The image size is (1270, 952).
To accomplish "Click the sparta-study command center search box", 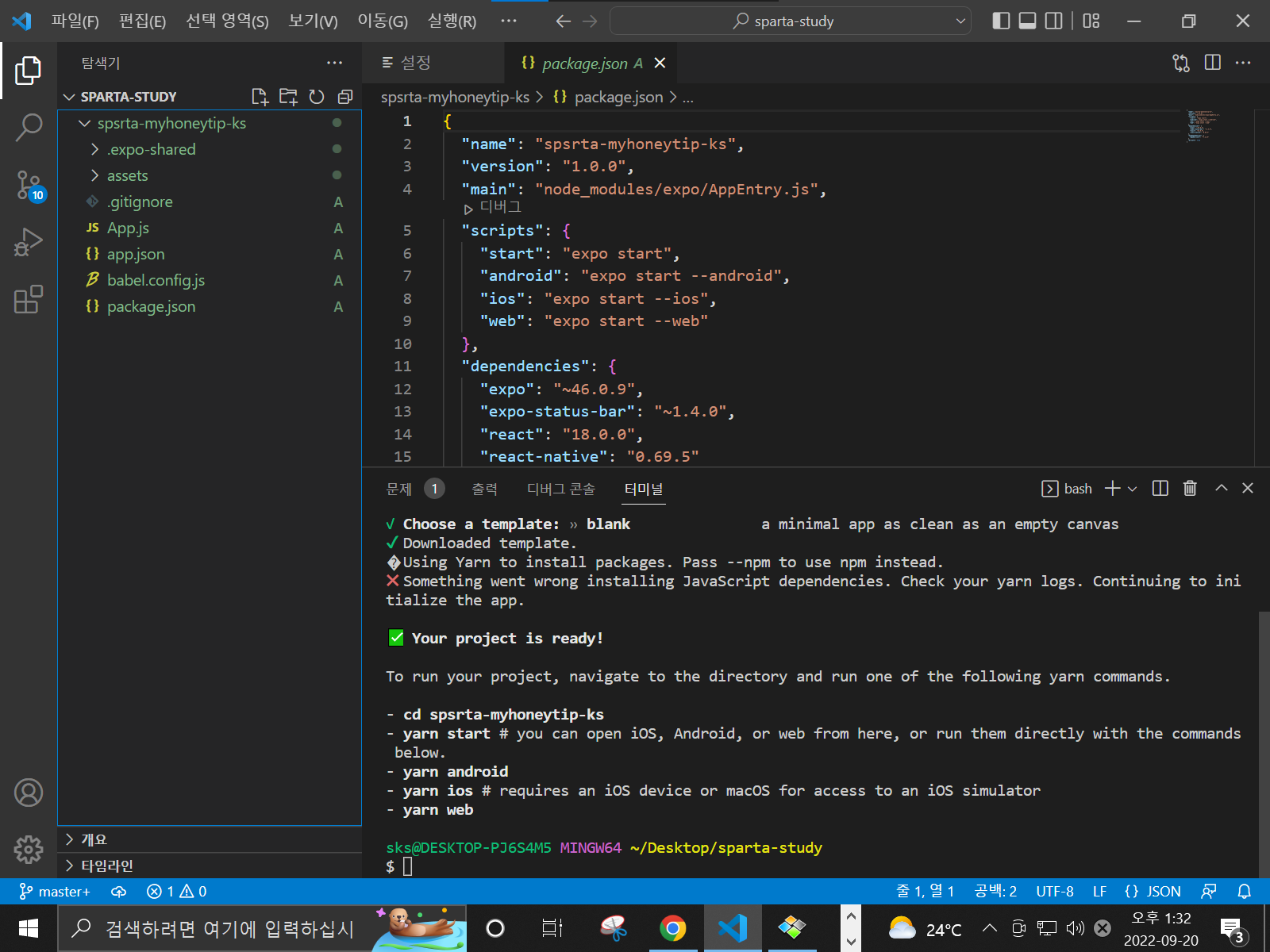I will (x=791, y=21).
